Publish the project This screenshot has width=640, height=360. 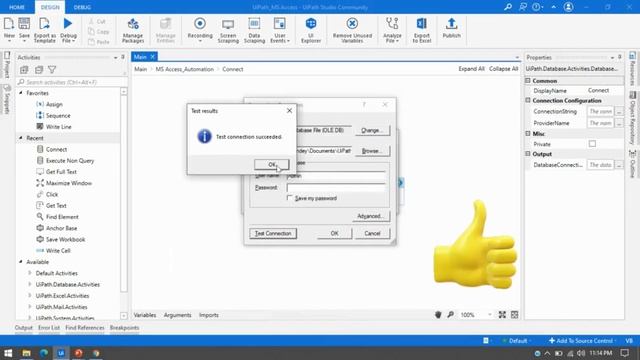(x=451, y=28)
